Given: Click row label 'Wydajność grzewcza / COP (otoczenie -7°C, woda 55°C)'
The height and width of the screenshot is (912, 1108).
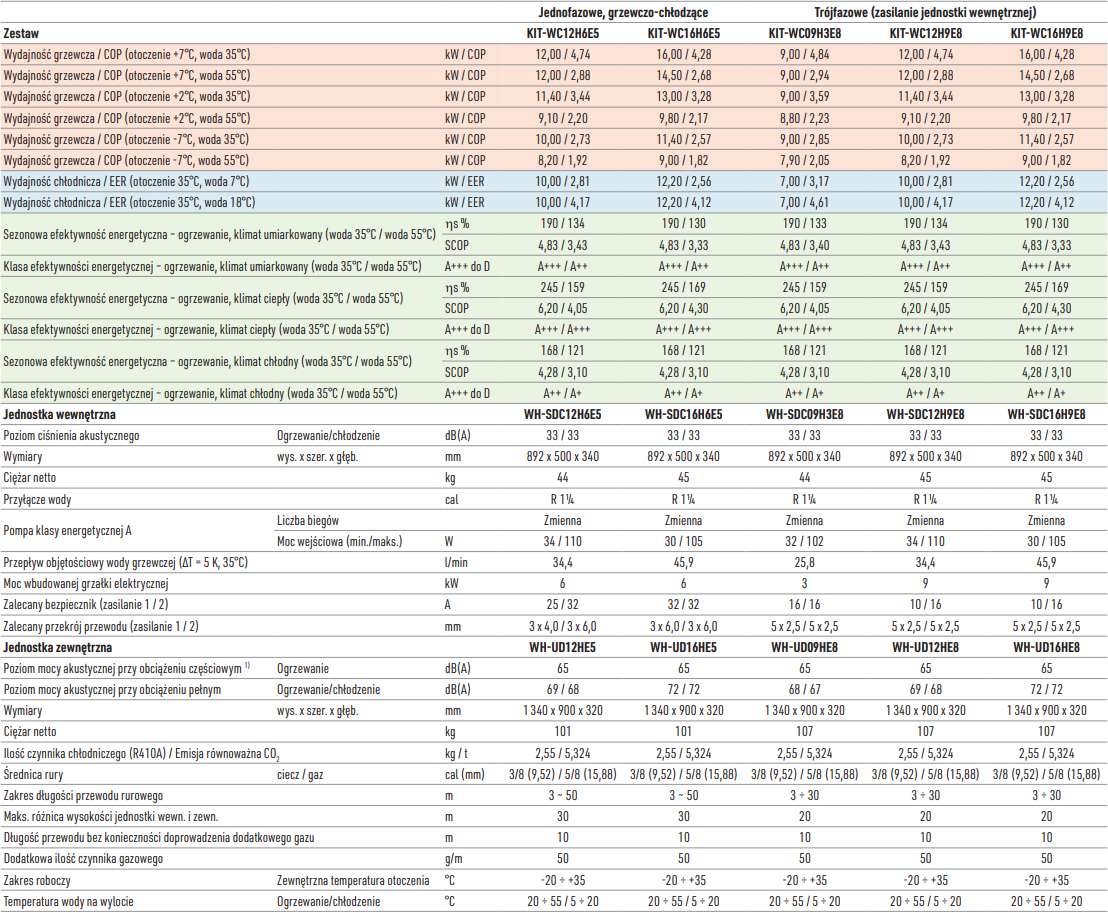Looking at the screenshot, I should pos(126,160).
